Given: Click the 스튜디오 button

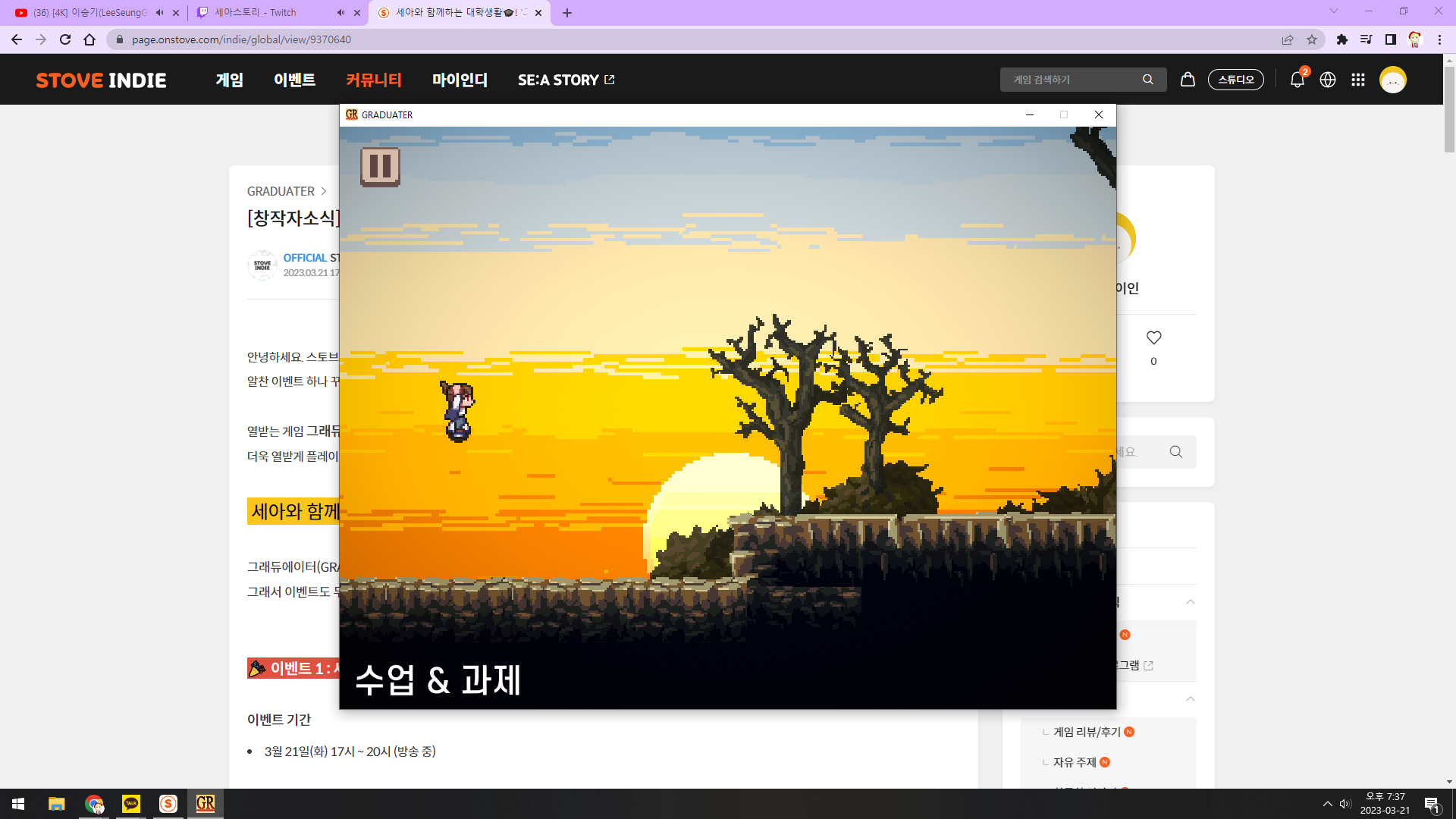Looking at the screenshot, I should pyautogui.click(x=1236, y=80).
